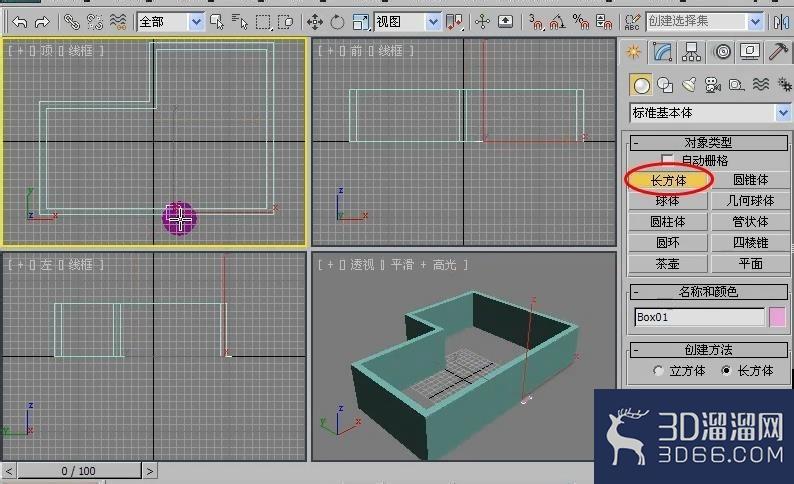This screenshot has height=484, width=794.
Task: Open the 标准基本体 category dropdown
Action: click(709, 112)
